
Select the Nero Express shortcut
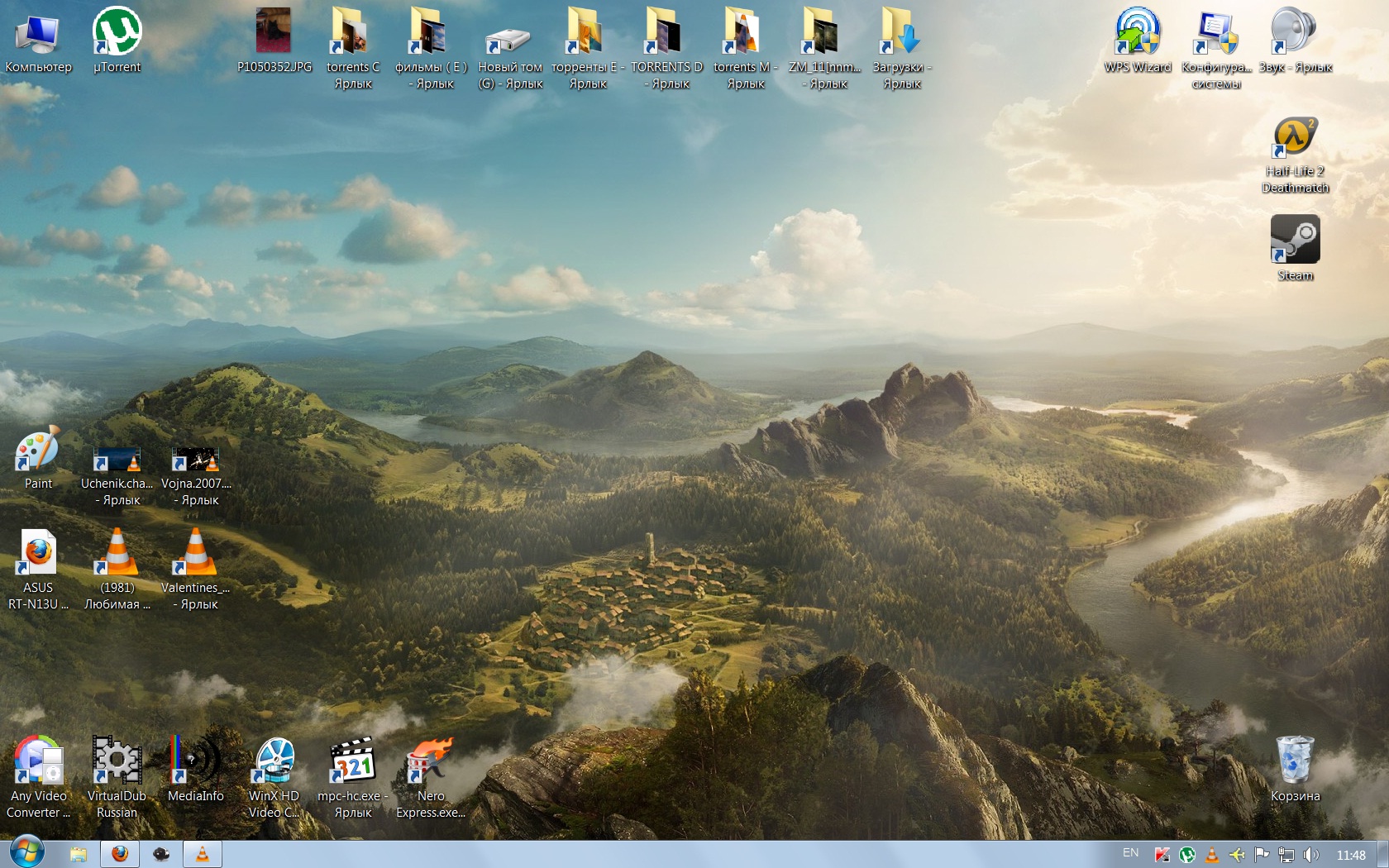(431, 761)
